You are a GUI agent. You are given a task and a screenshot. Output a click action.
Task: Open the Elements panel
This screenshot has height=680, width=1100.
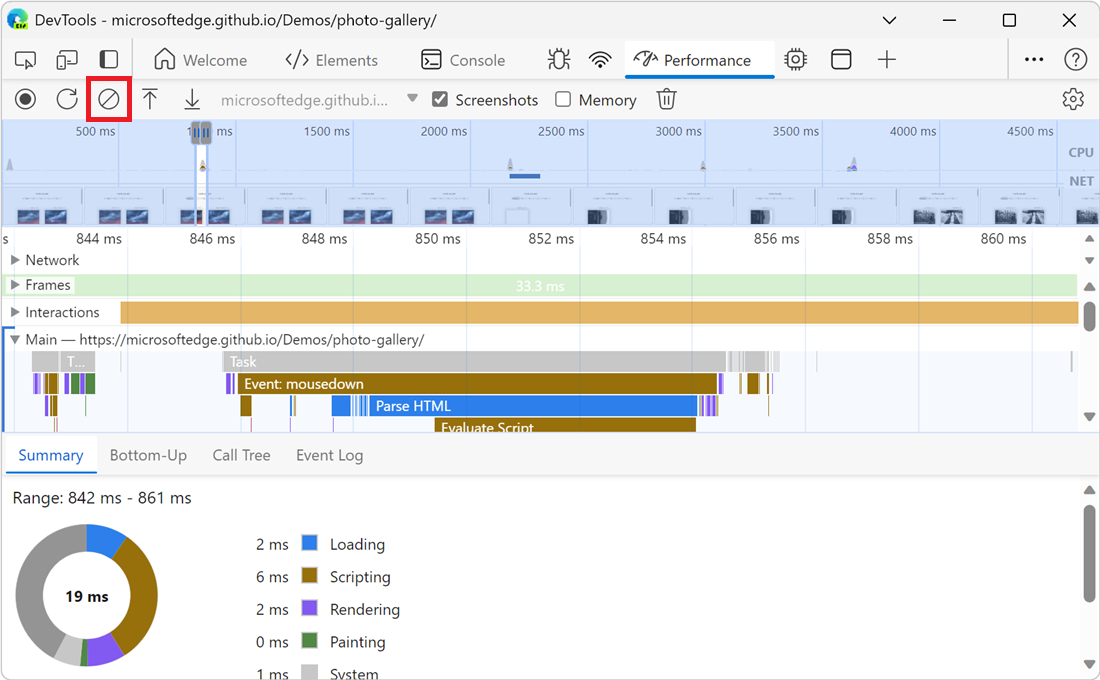pyautogui.click(x=331, y=59)
